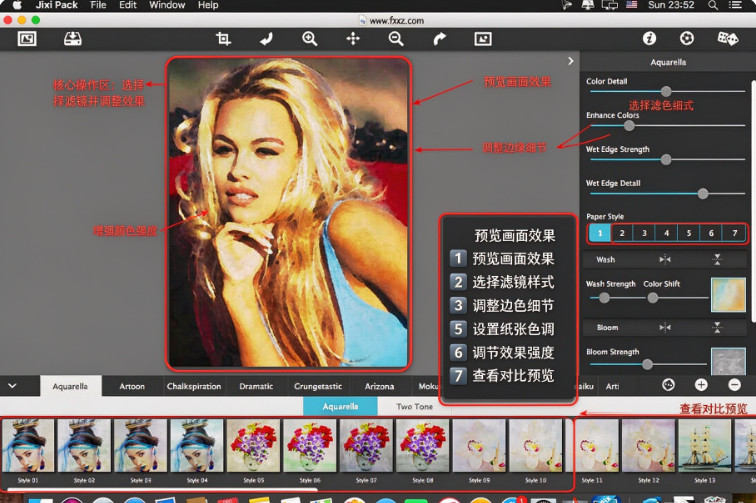Switch to the Chalkspiration tab

click(194, 386)
